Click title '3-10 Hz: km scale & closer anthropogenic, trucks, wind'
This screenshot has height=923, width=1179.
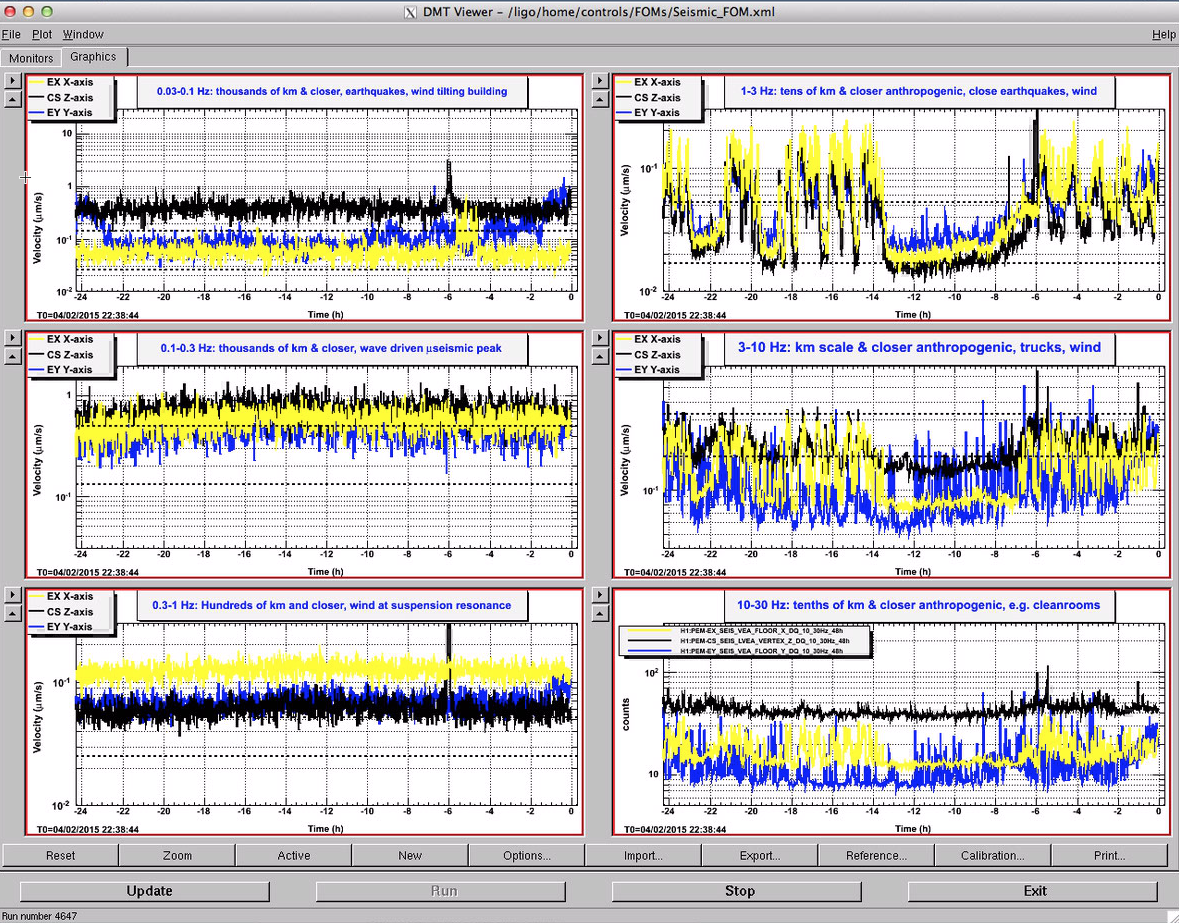point(919,348)
